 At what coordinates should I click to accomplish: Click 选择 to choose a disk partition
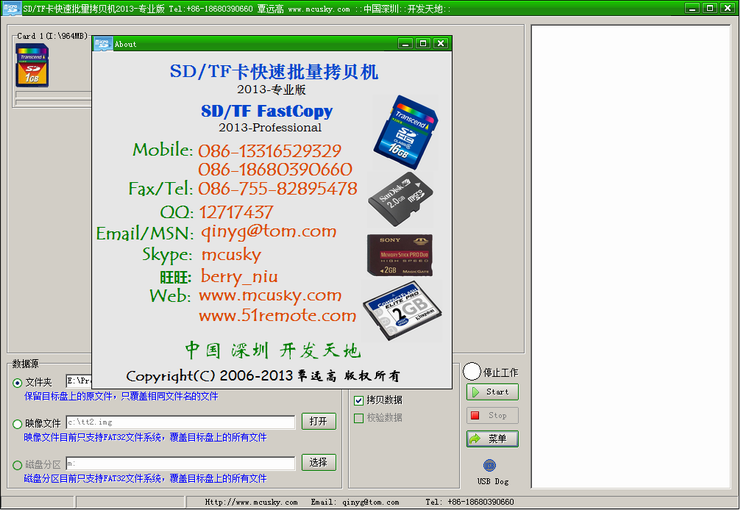[x=318, y=462]
